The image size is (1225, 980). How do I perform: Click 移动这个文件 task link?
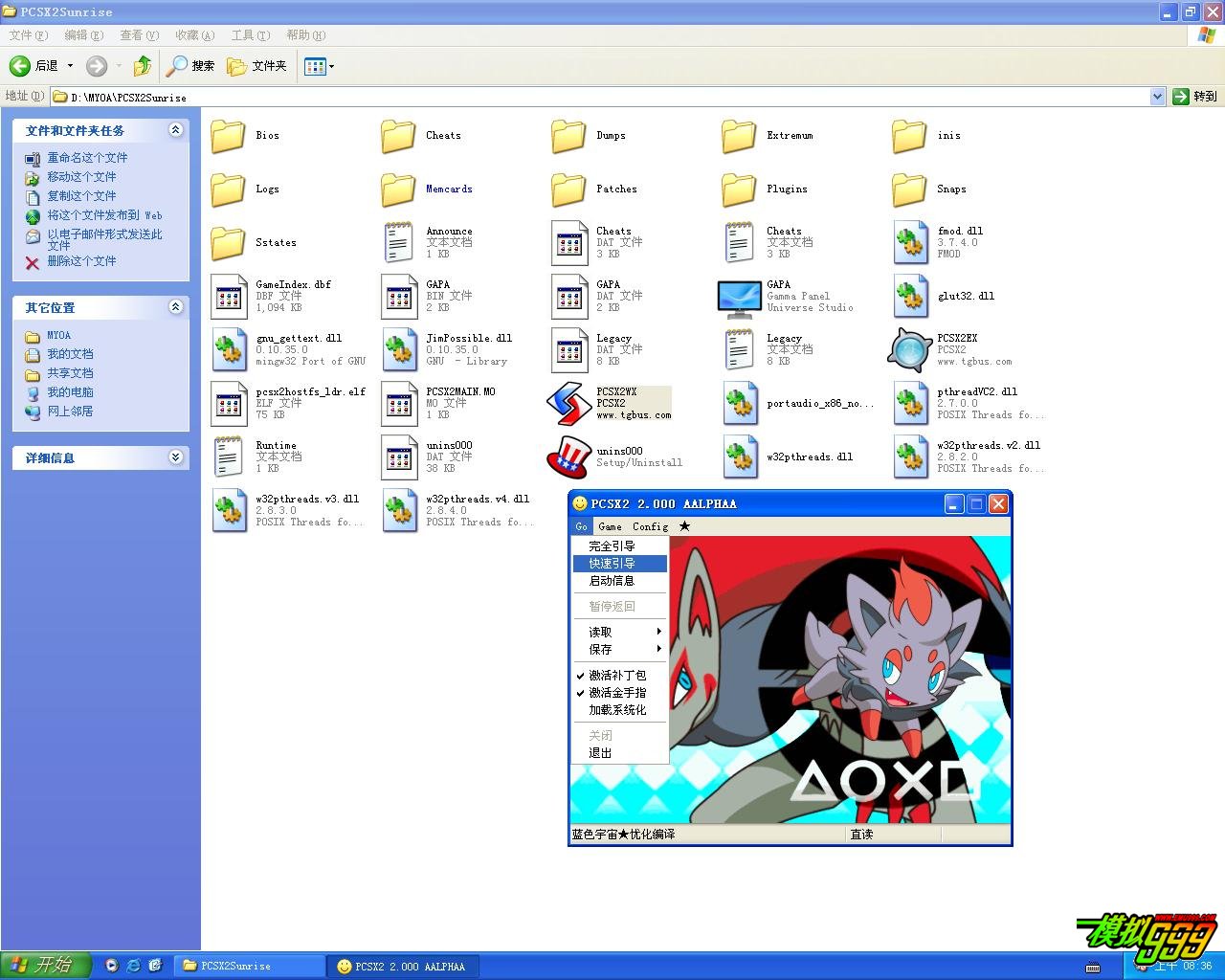point(81,176)
